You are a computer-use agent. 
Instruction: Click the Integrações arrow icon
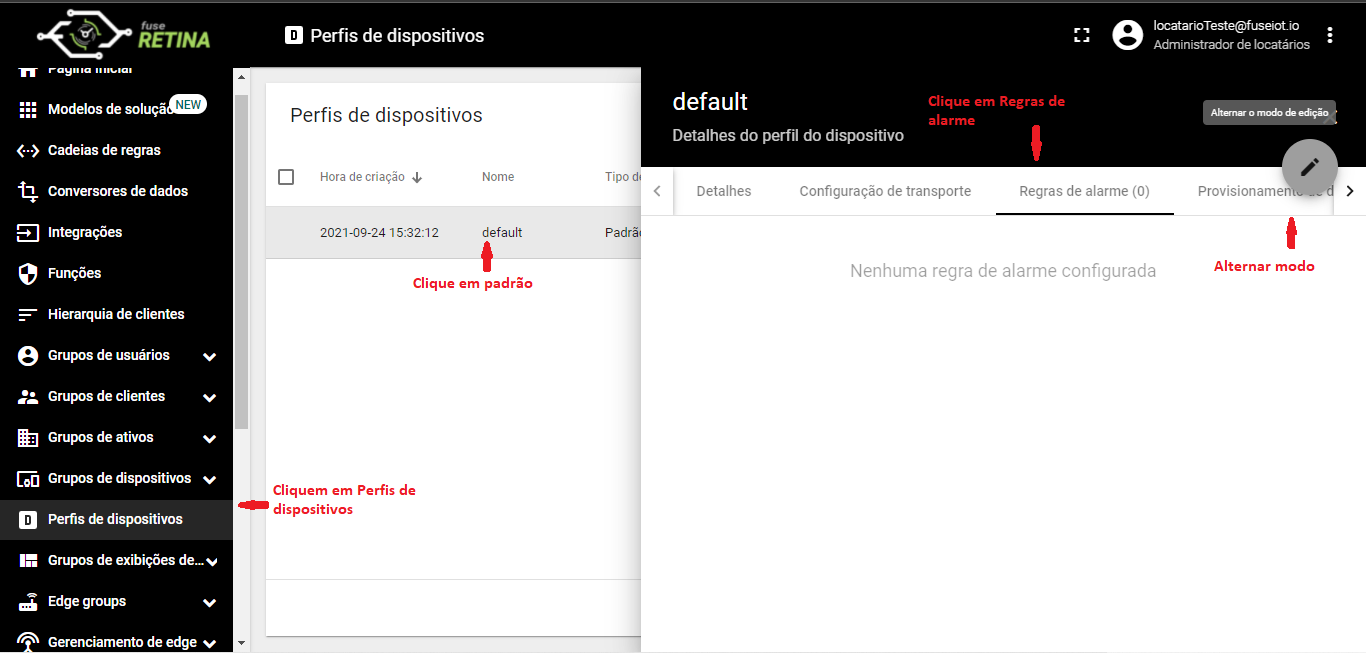click(28, 232)
